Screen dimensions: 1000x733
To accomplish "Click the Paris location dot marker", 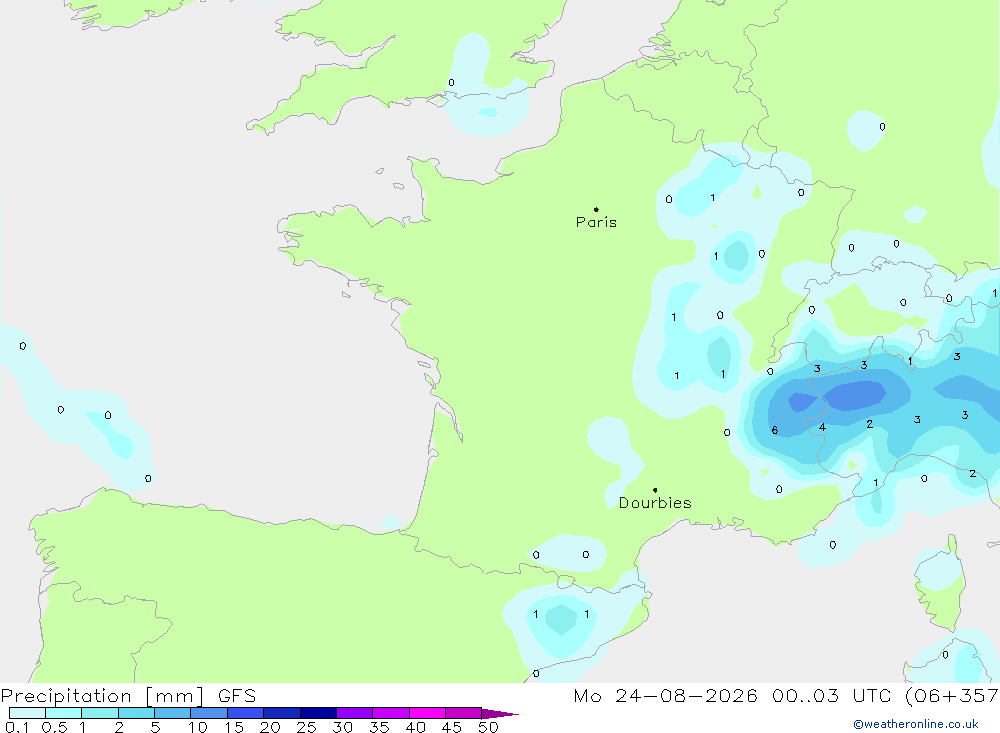I will click(596, 209).
